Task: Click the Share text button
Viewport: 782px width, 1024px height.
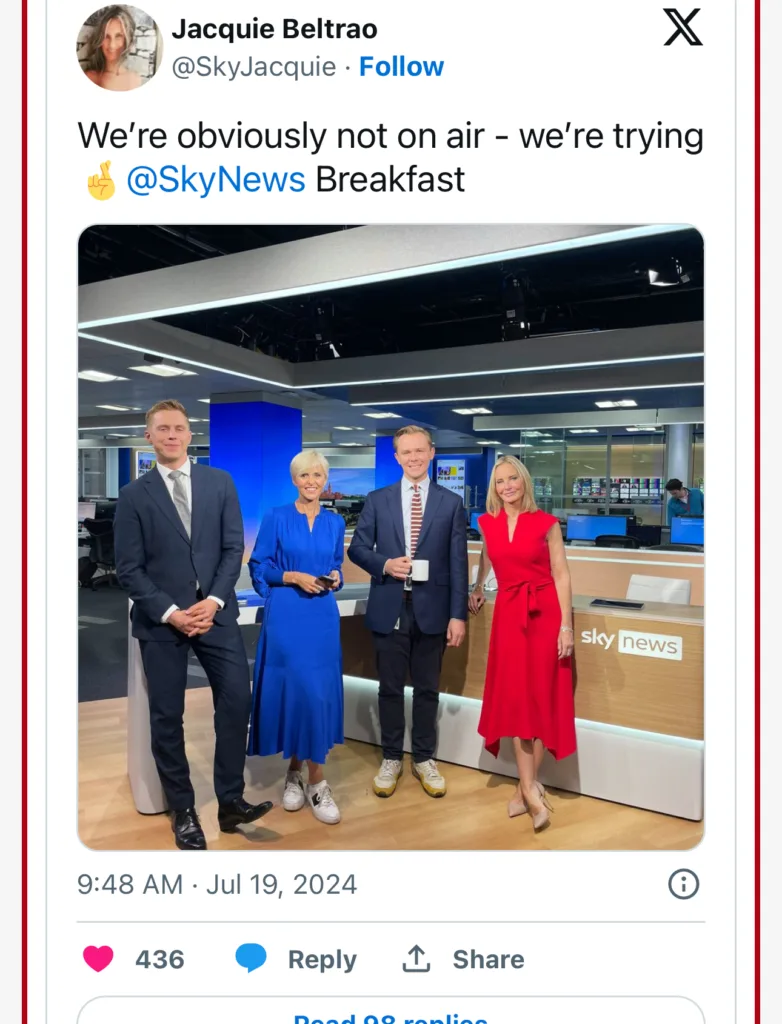Action: [x=488, y=959]
